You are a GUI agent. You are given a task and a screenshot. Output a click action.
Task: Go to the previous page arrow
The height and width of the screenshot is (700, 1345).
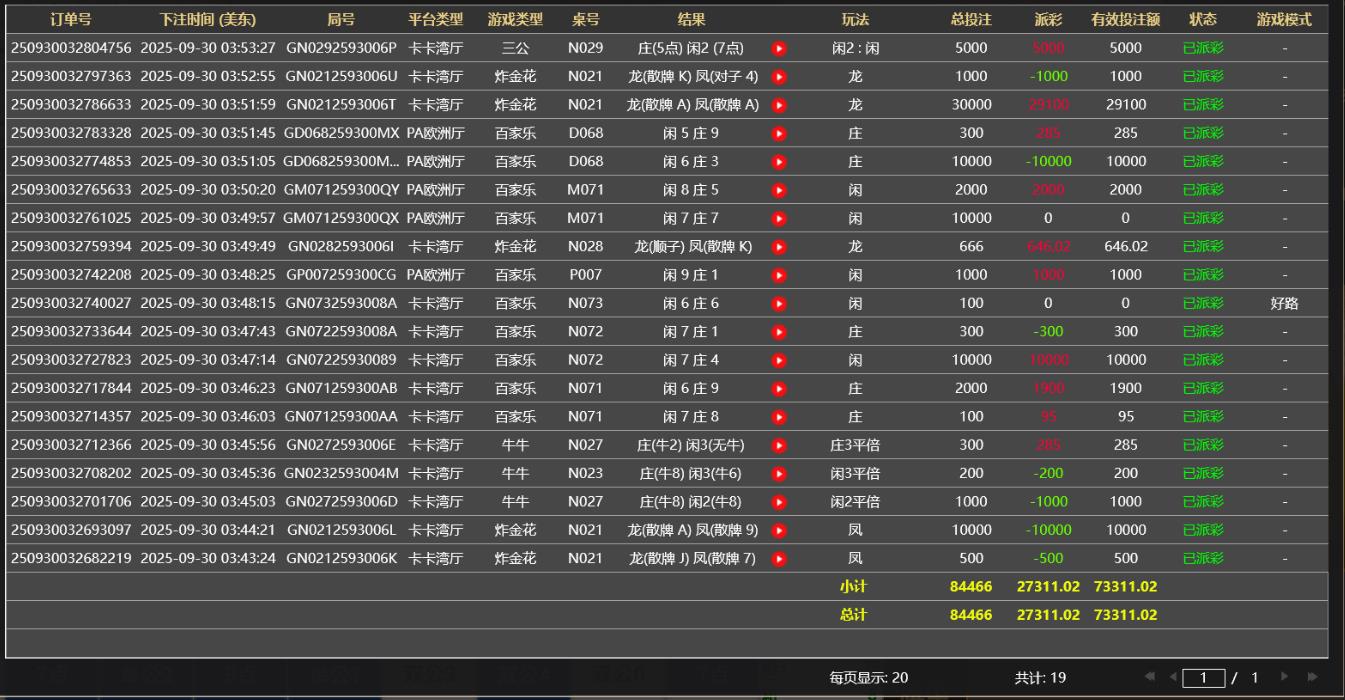(x=1173, y=678)
